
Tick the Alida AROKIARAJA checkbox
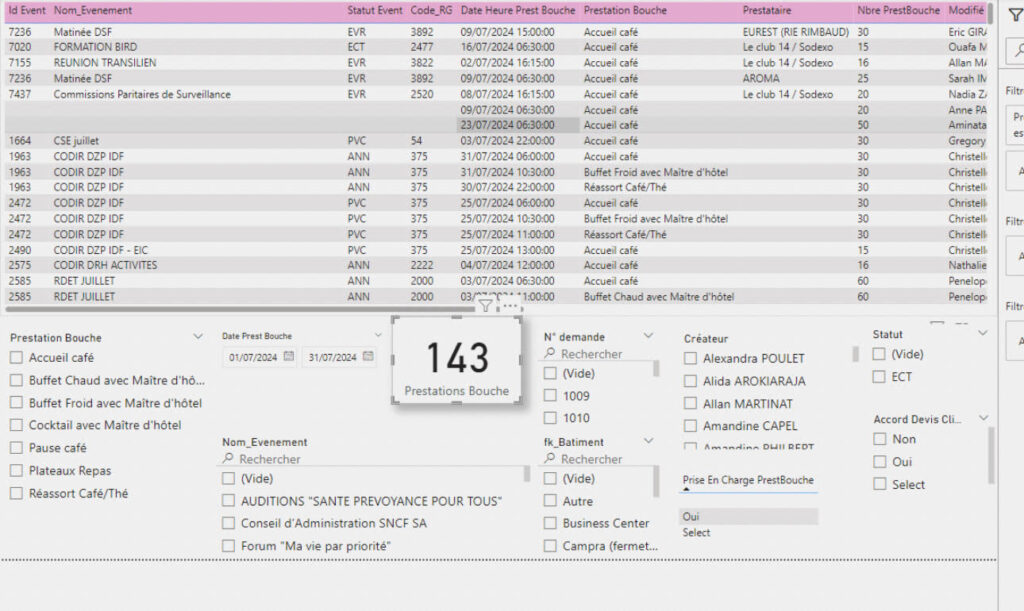(x=690, y=381)
